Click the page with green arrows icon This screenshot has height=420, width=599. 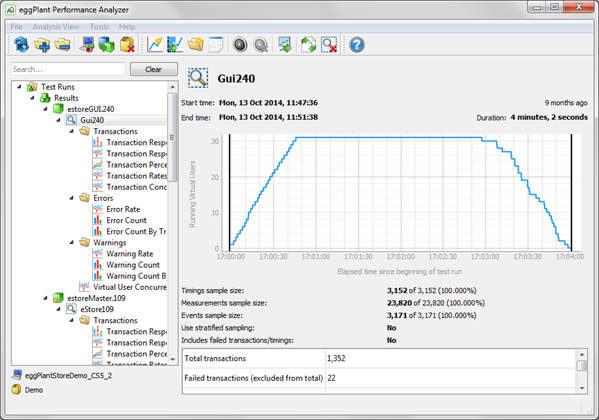tap(308, 45)
